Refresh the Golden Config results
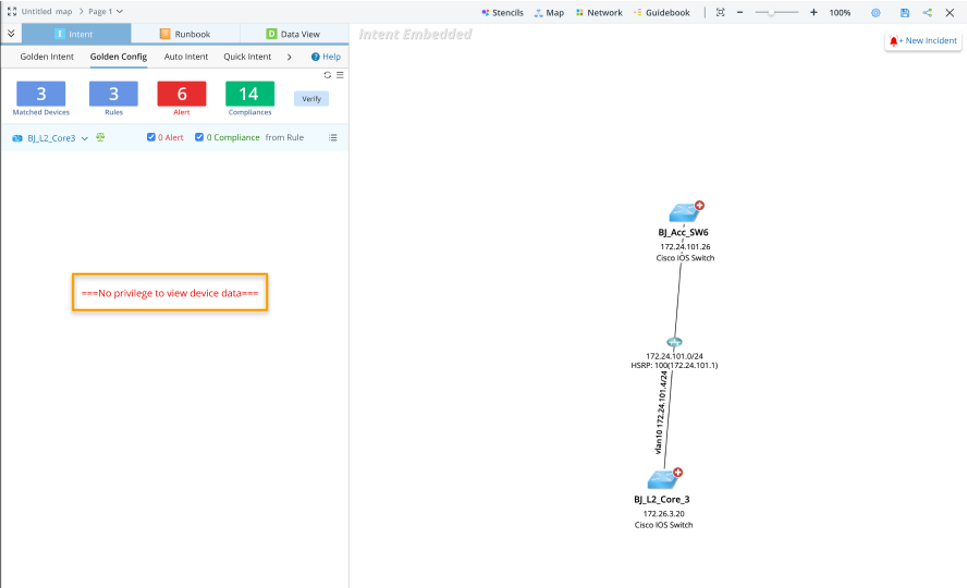 click(327, 75)
